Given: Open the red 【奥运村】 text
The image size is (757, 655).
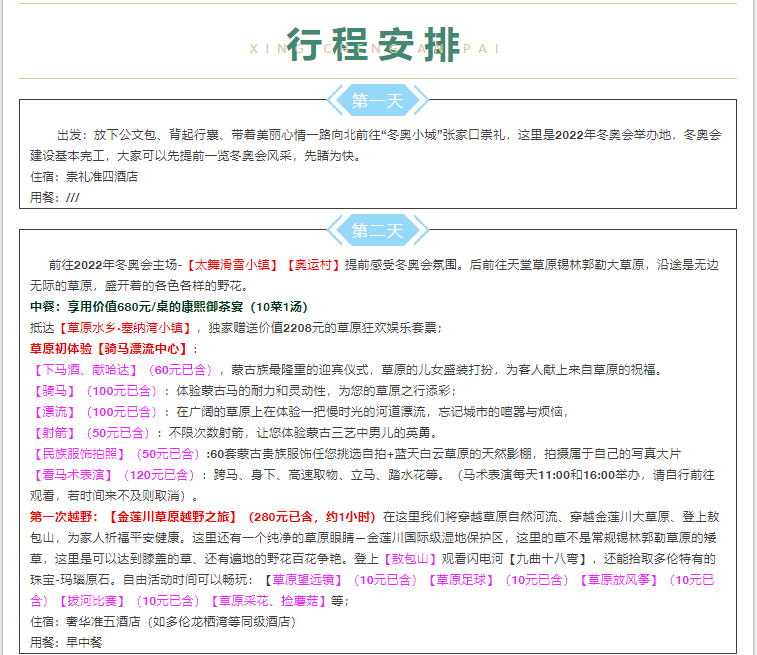Looking at the screenshot, I should tap(314, 265).
